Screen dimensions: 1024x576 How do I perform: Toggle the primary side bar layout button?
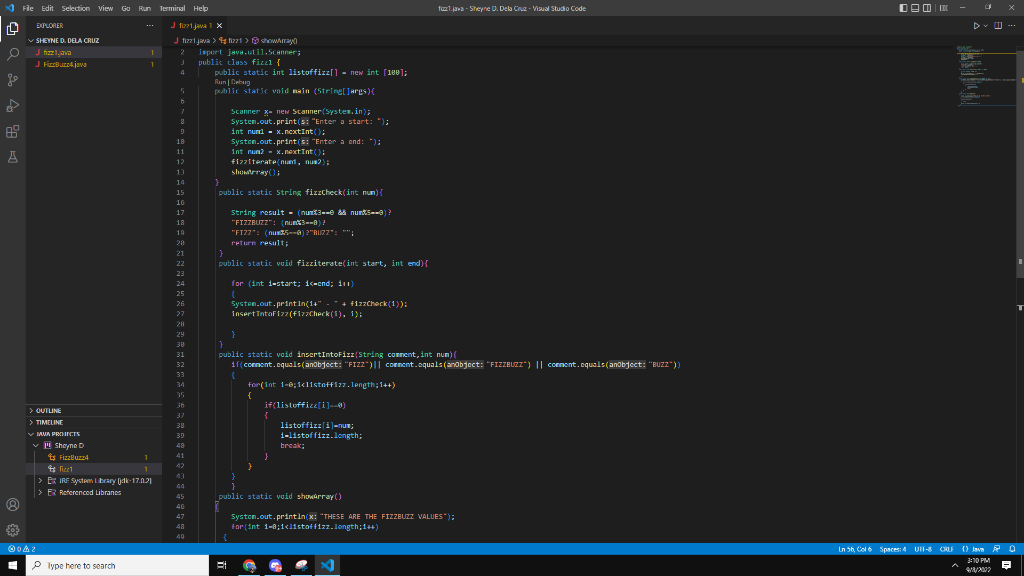point(905,8)
